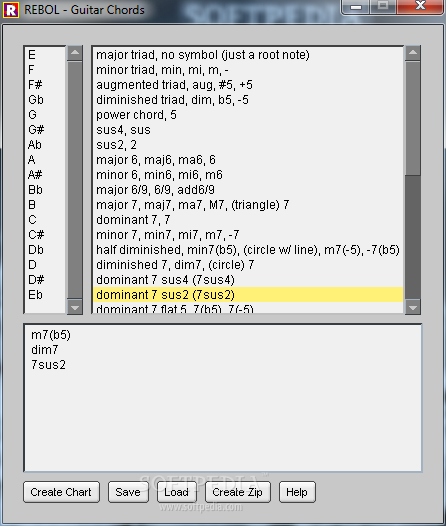446x526 pixels.
Task: Select half diminished, min7(b5) row
Action: click(x=248, y=250)
